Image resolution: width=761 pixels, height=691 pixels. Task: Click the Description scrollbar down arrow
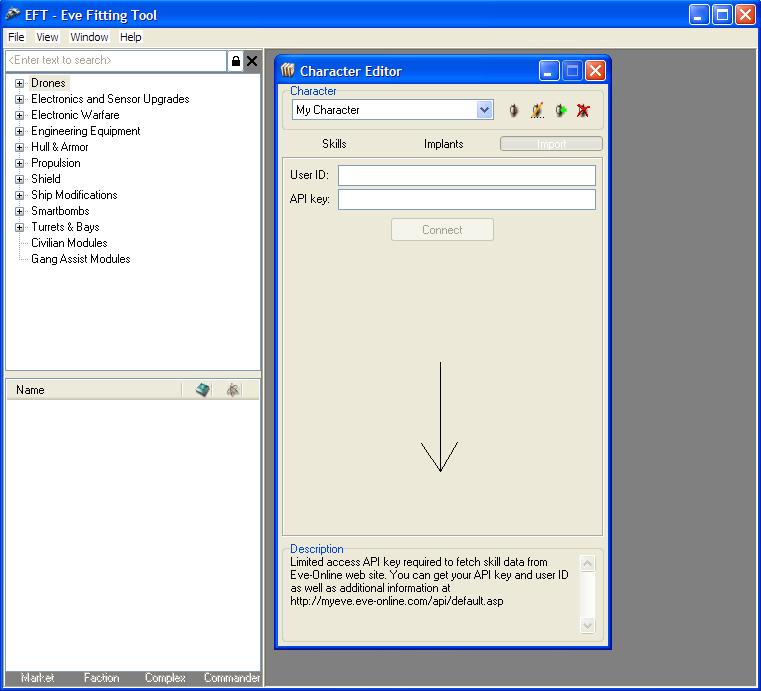[x=587, y=625]
